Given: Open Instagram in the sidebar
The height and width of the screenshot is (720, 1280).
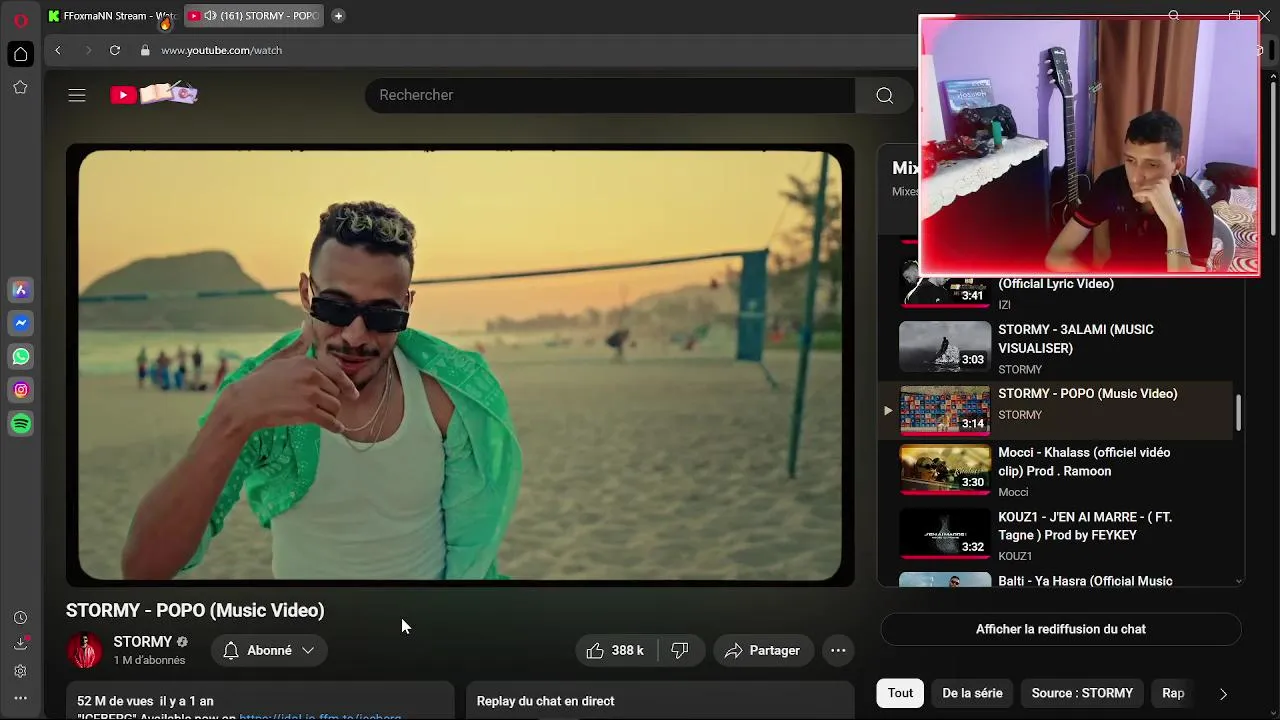Looking at the screenshot, I should click(21, 390).
